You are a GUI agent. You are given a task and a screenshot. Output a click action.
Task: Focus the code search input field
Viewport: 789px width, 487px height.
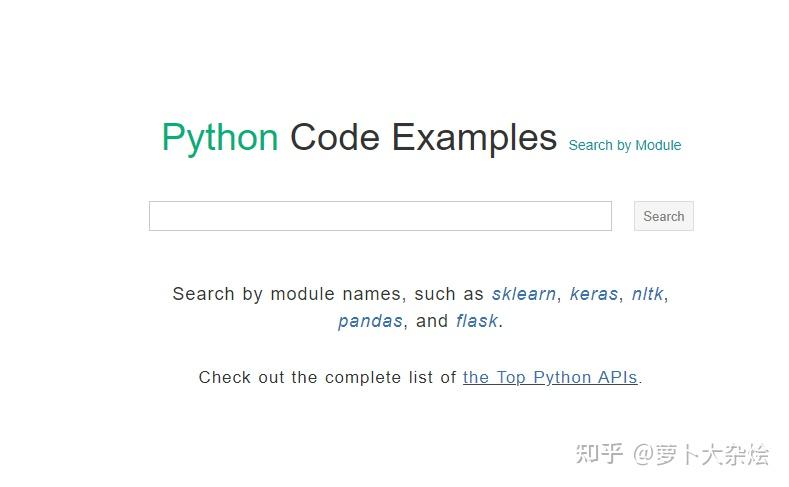380,216
